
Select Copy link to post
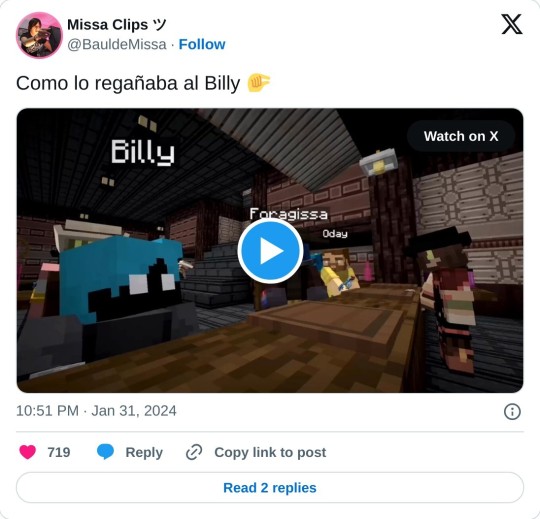(270, 452)
